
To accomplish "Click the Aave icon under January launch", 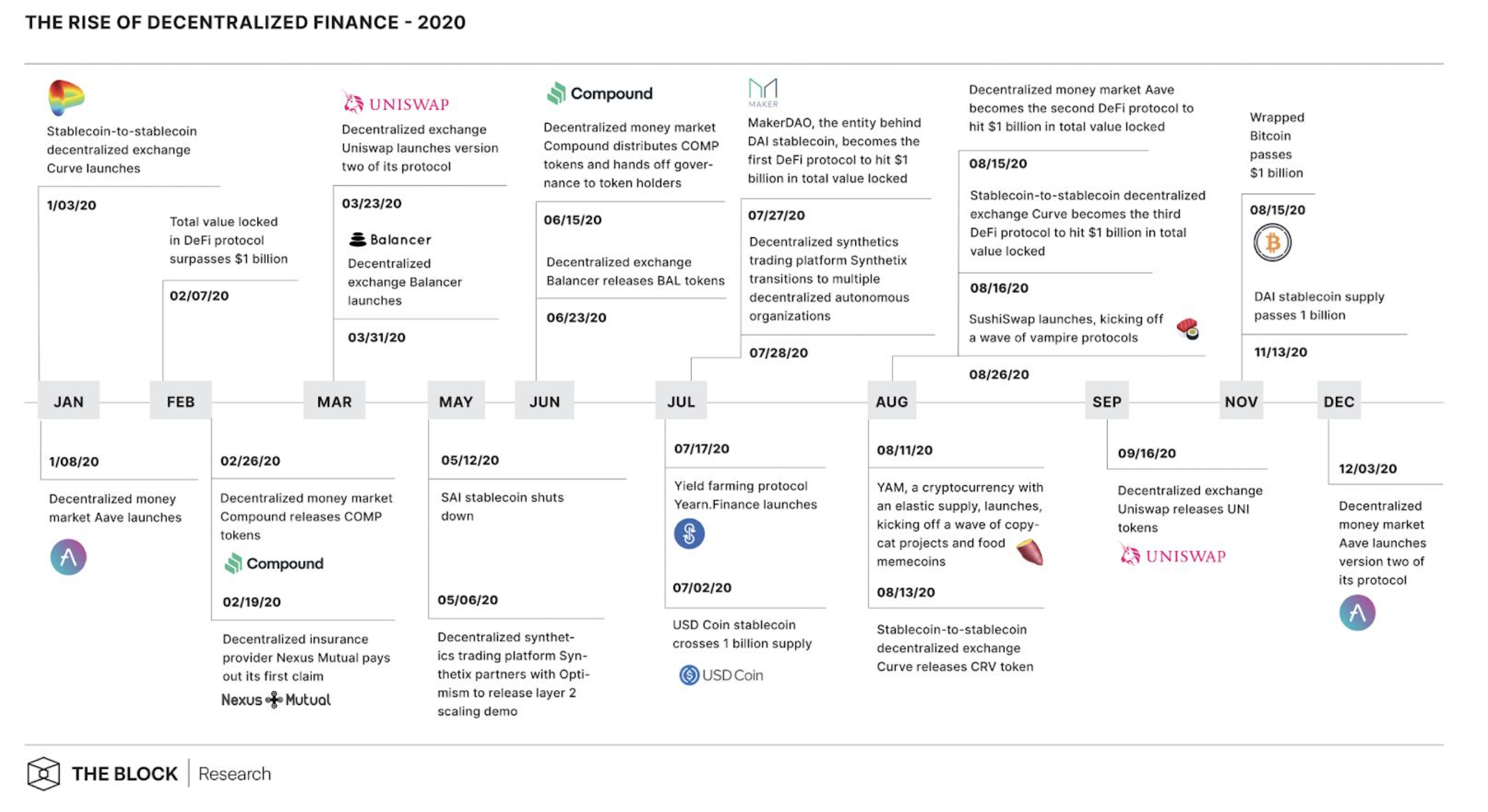I will click(68, 557).
